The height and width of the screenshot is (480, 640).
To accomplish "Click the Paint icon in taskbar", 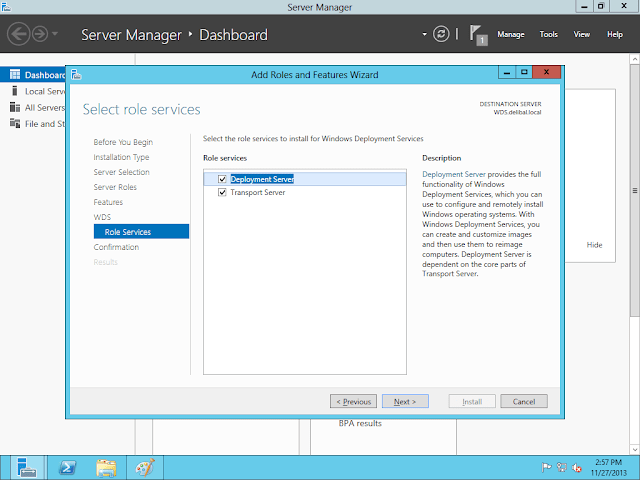I will 145,466.
